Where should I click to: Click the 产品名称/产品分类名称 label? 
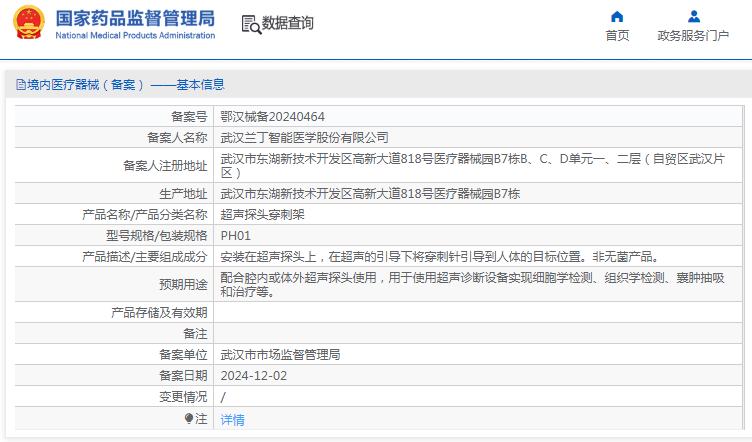pos(144,215)
